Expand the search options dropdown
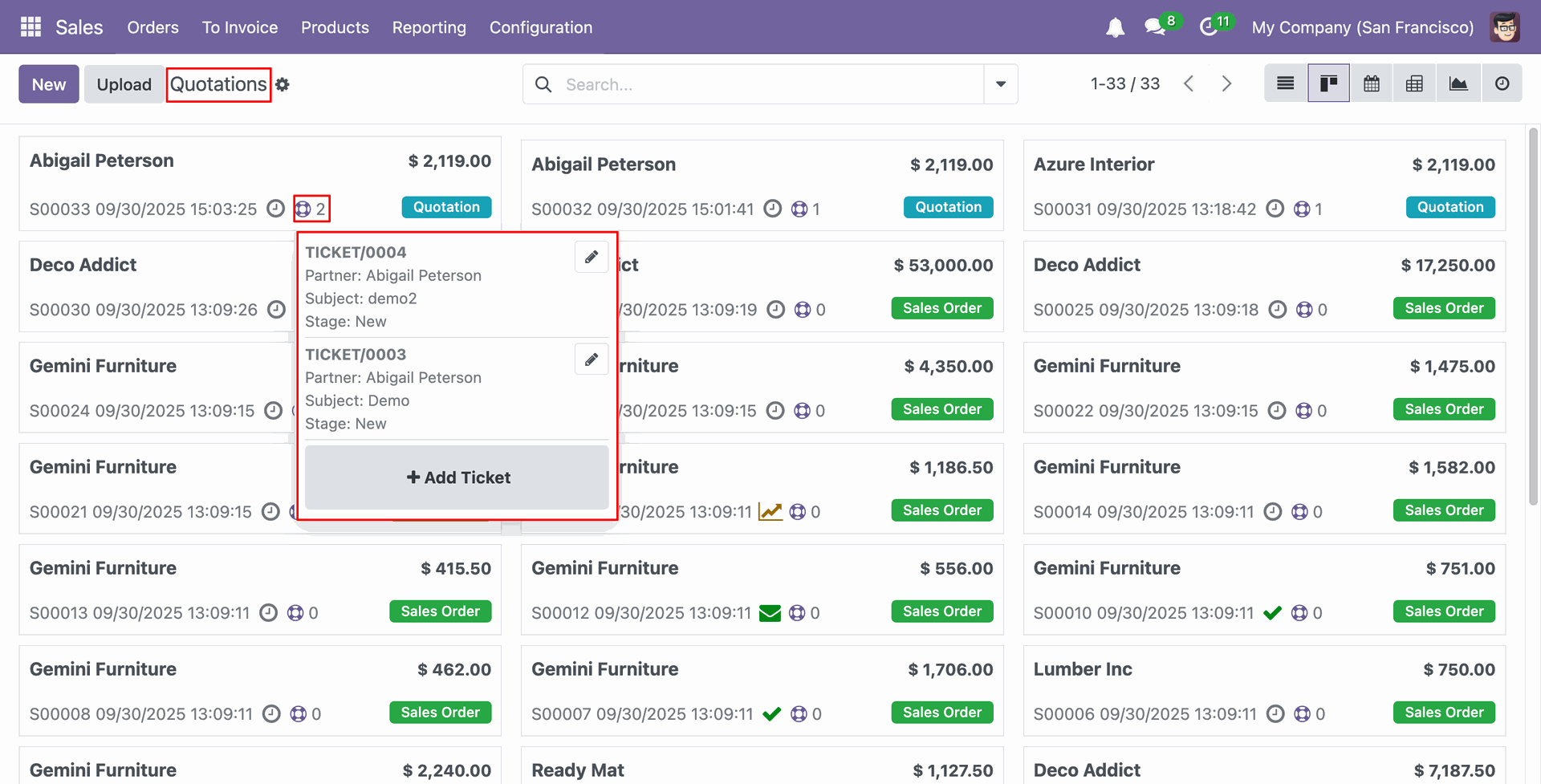Screen dimensions: 1541x784 1001,84
